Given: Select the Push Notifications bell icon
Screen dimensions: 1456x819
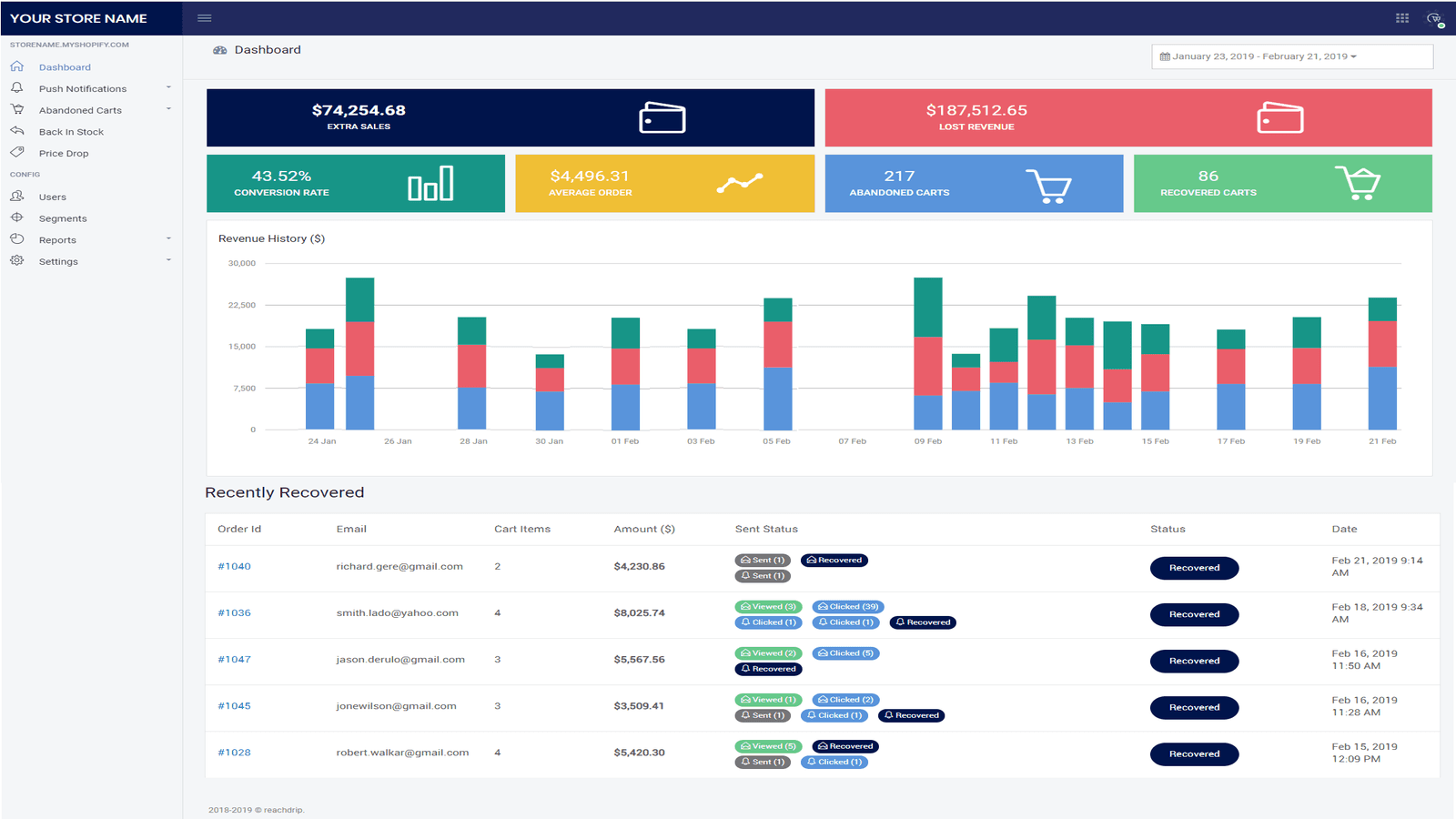Looking at the screenshot, I should tap(16, 86).
